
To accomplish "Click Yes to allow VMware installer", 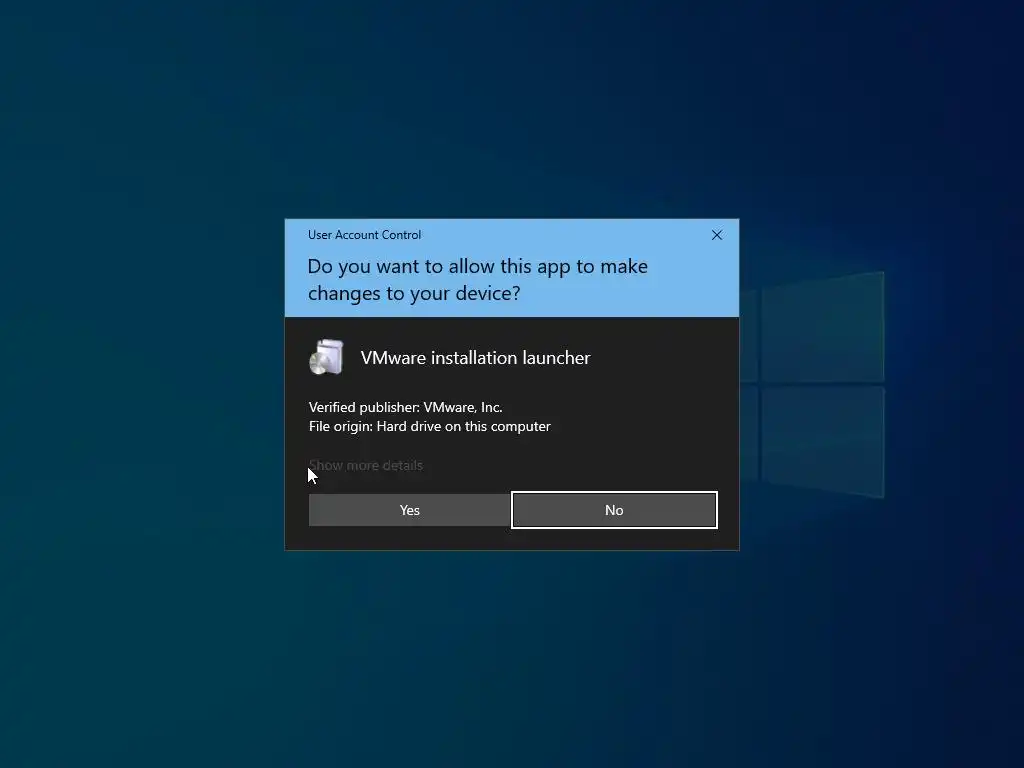I will 409,510.
